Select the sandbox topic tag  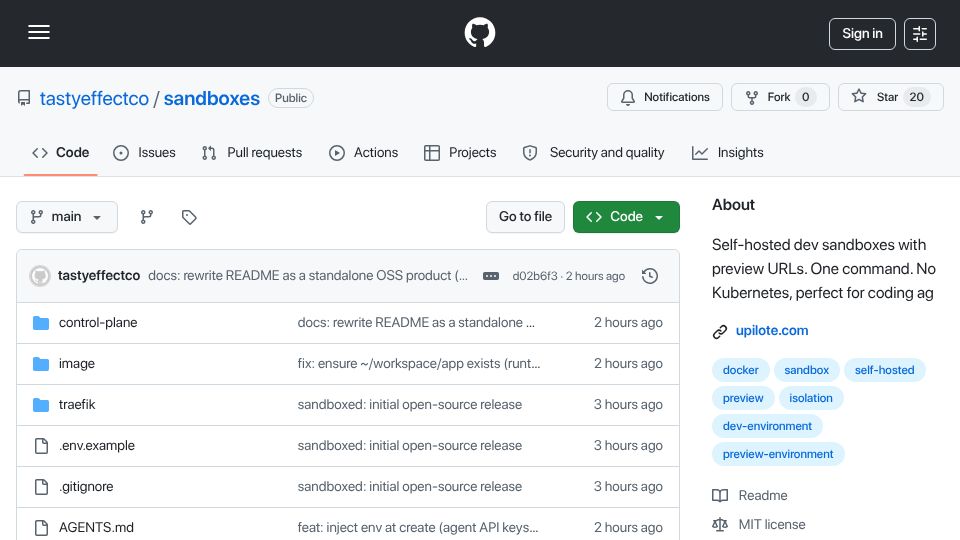806,370
